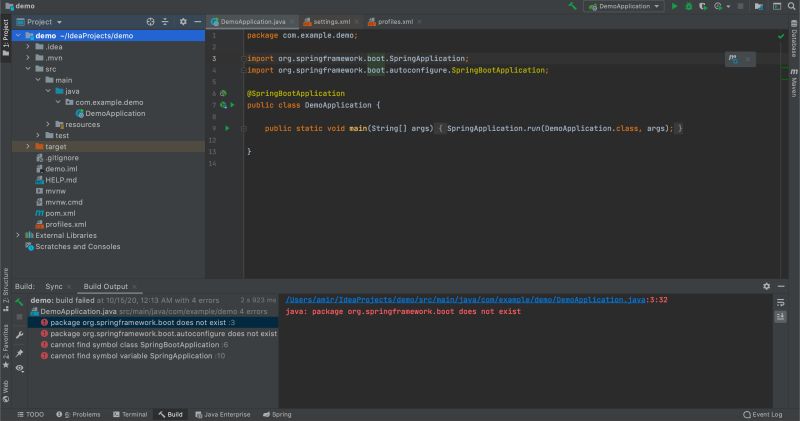Click the Rebuild hammer icon in the Build panel
800x421 pixels.
(19, 302)
